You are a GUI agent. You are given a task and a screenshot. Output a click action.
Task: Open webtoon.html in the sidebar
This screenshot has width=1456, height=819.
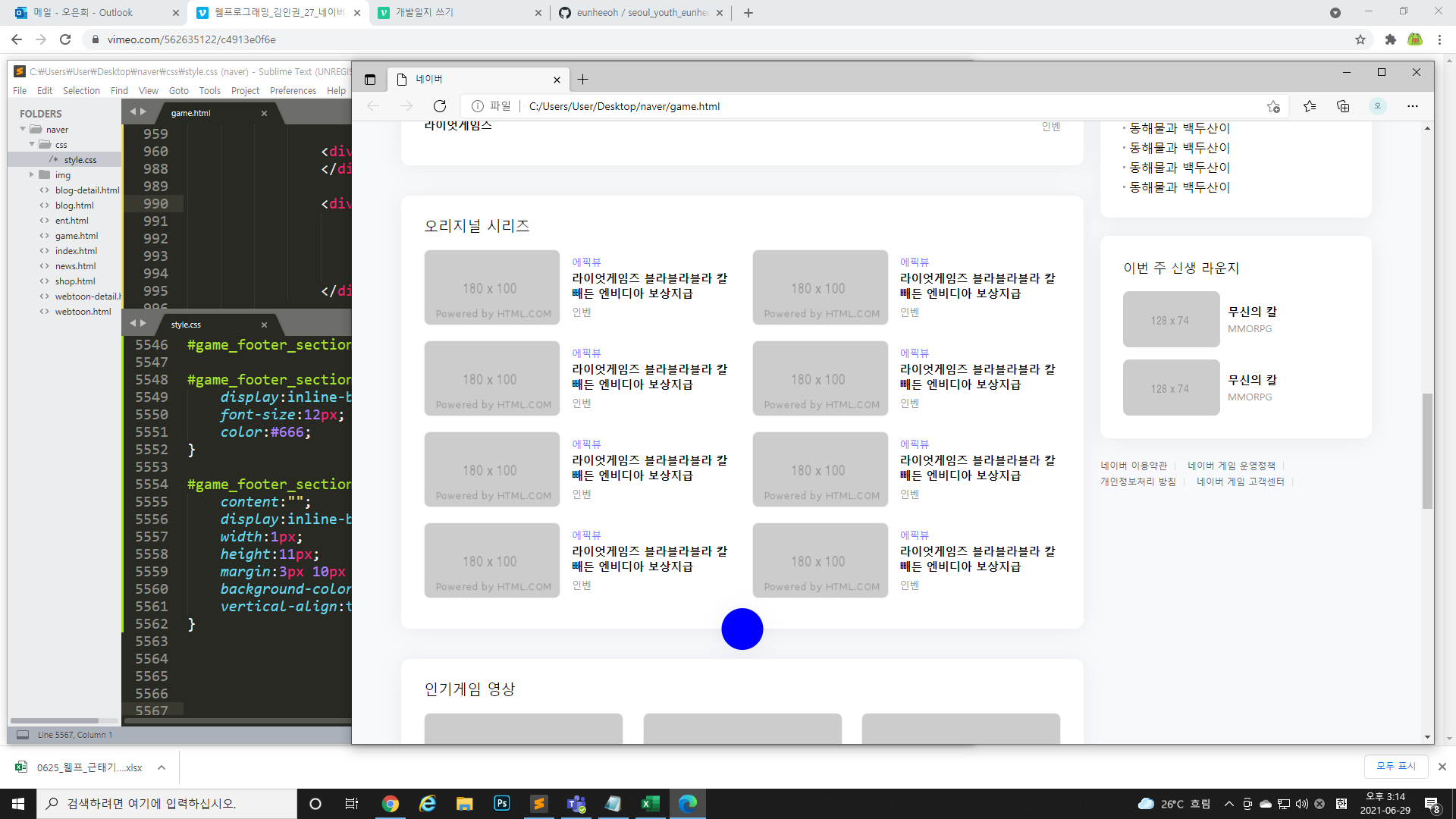83,312
